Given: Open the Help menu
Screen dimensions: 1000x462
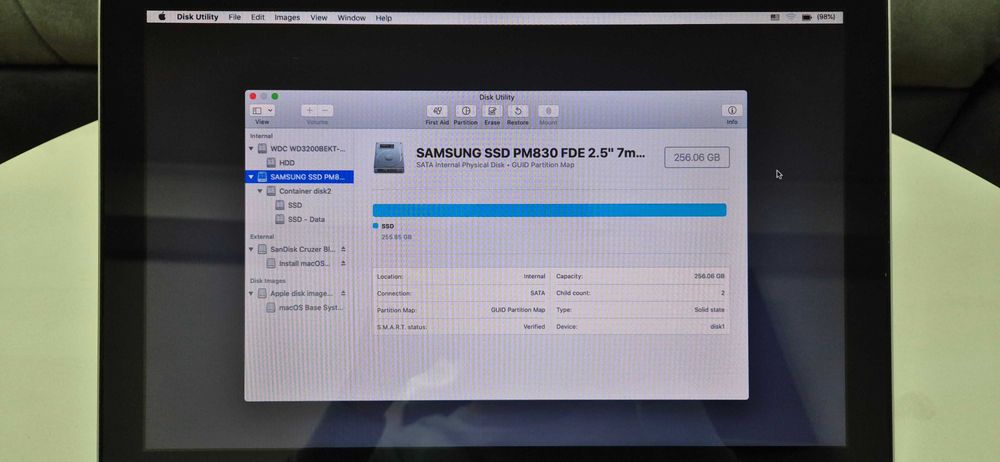Looking at the screenshot, I should tap(384, 18).
